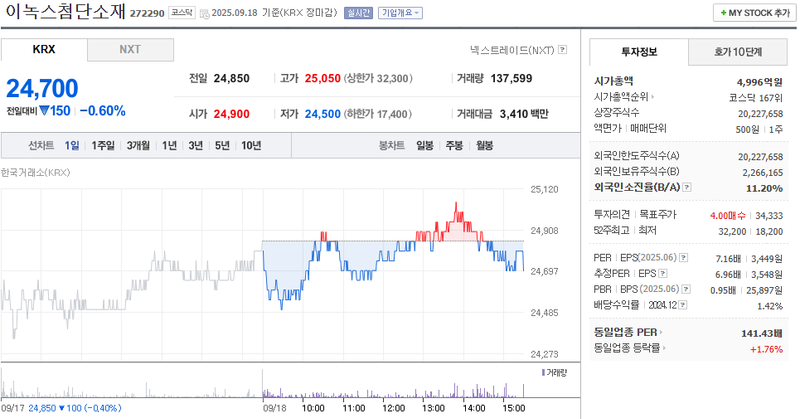Click help icon next to PBR BPS(2025.06)
This screenshot has width=800, height=419.
tap(686, 289)
